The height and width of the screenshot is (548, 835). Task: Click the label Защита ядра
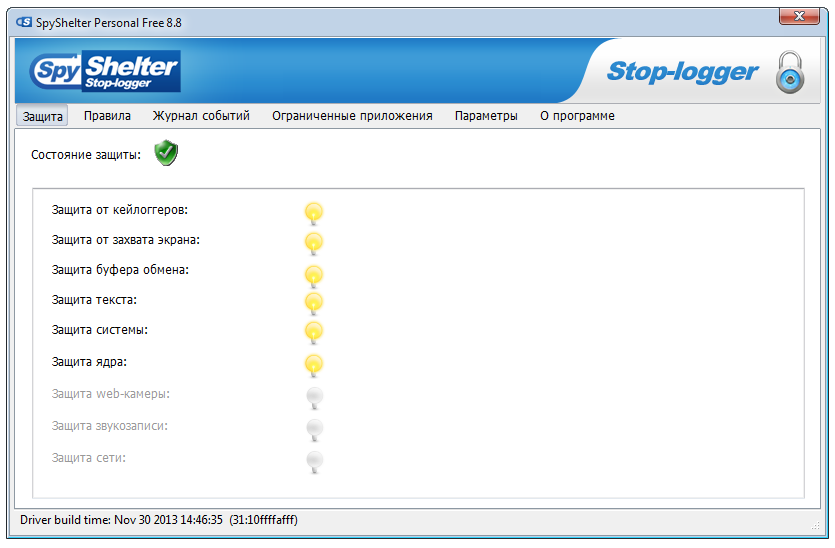(x=89, y=362)
